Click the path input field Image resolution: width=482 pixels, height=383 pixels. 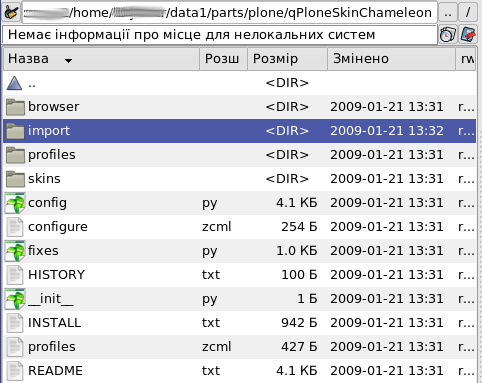(230, 13)
